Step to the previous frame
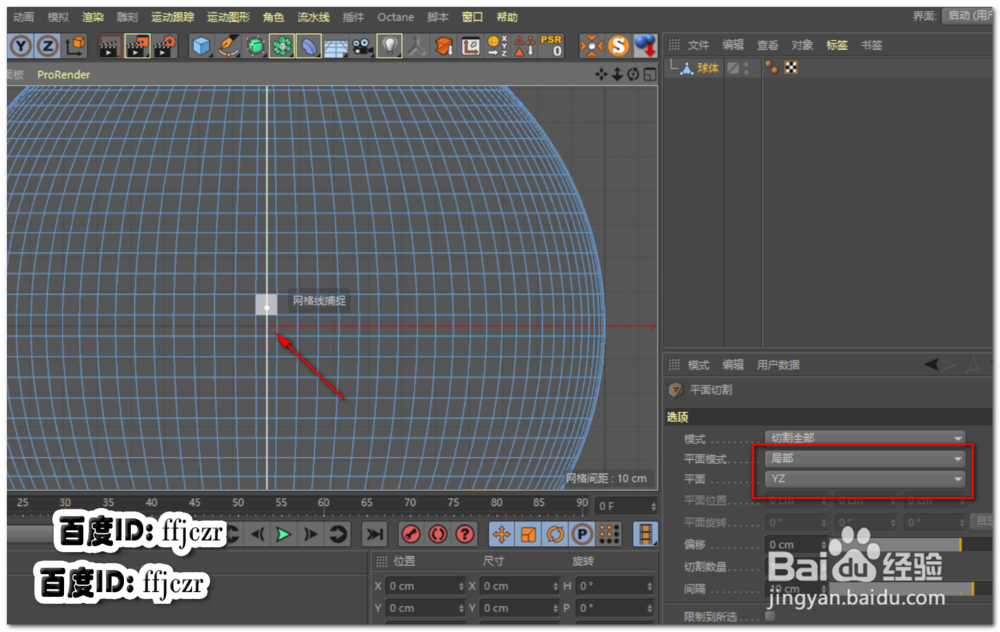1000x632 pixels. (x=257, y=534)
